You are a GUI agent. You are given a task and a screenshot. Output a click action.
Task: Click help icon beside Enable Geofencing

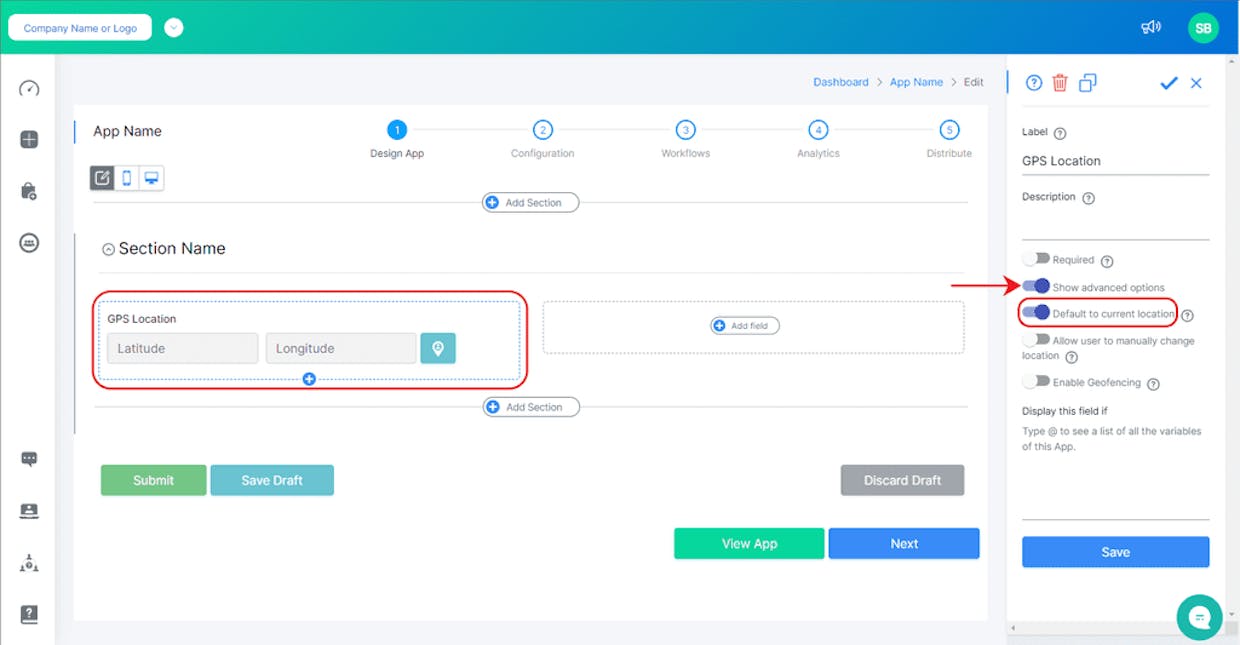pos(1153,384)
